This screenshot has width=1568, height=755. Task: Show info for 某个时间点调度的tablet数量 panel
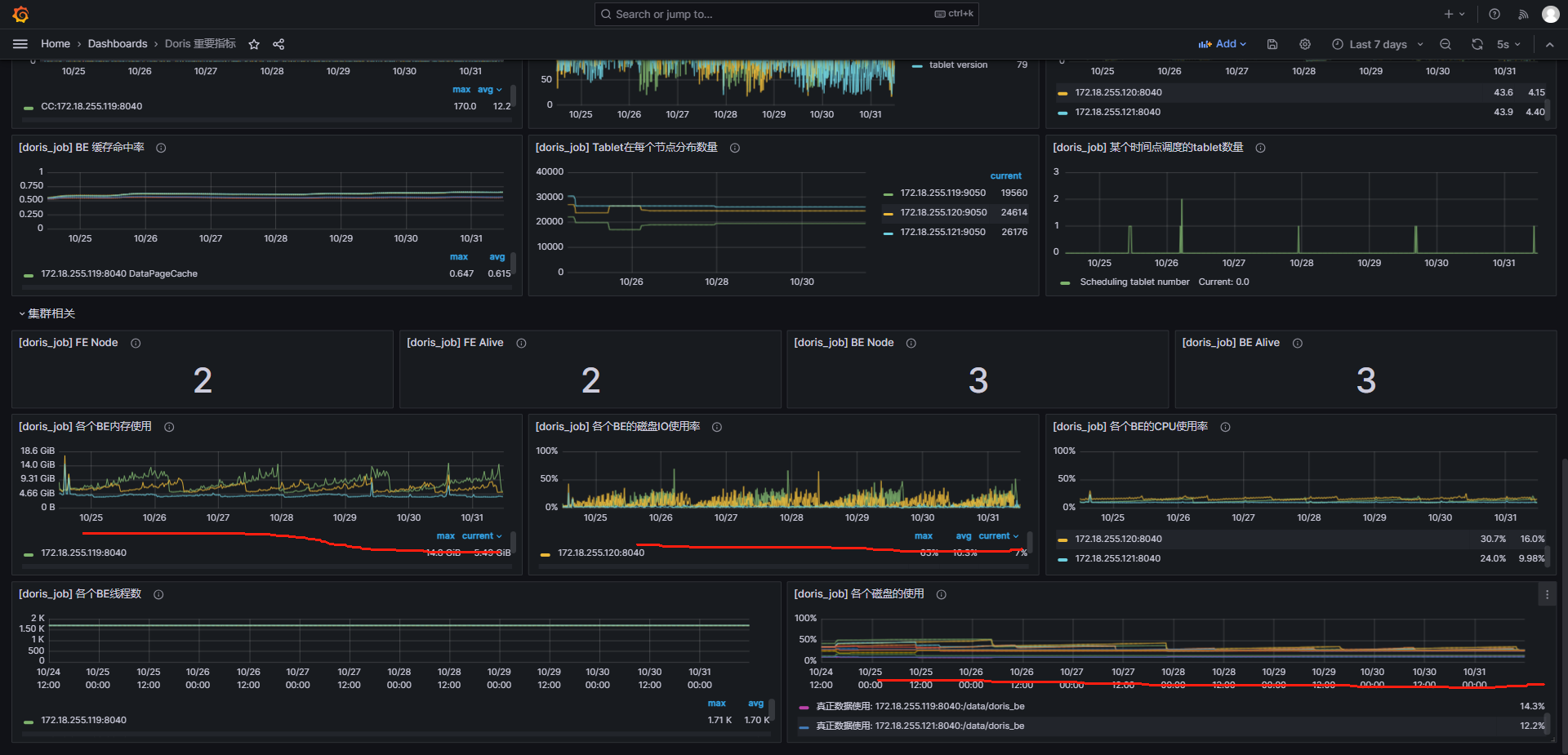point(1260,148)
